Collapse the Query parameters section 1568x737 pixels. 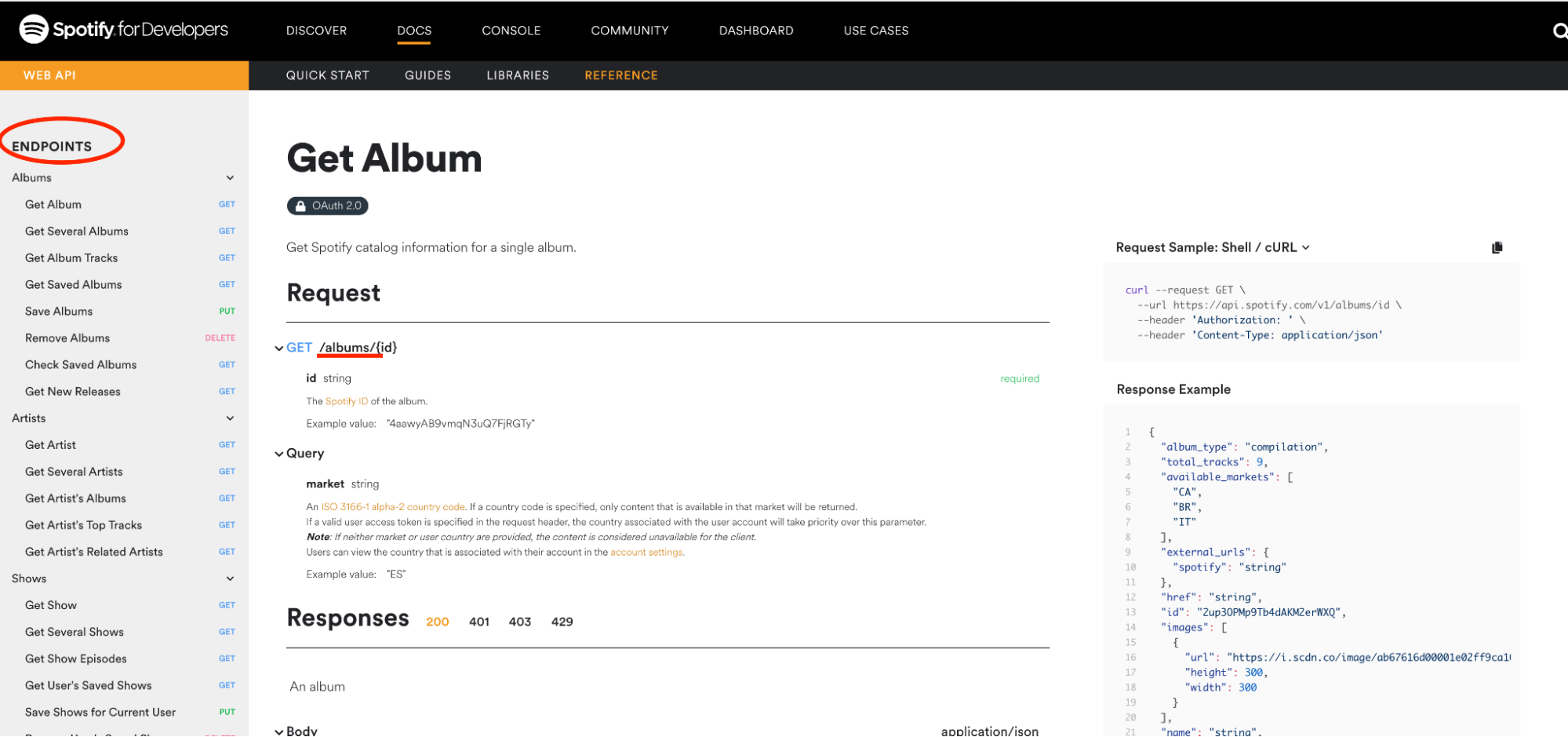(x=279, y=454)
